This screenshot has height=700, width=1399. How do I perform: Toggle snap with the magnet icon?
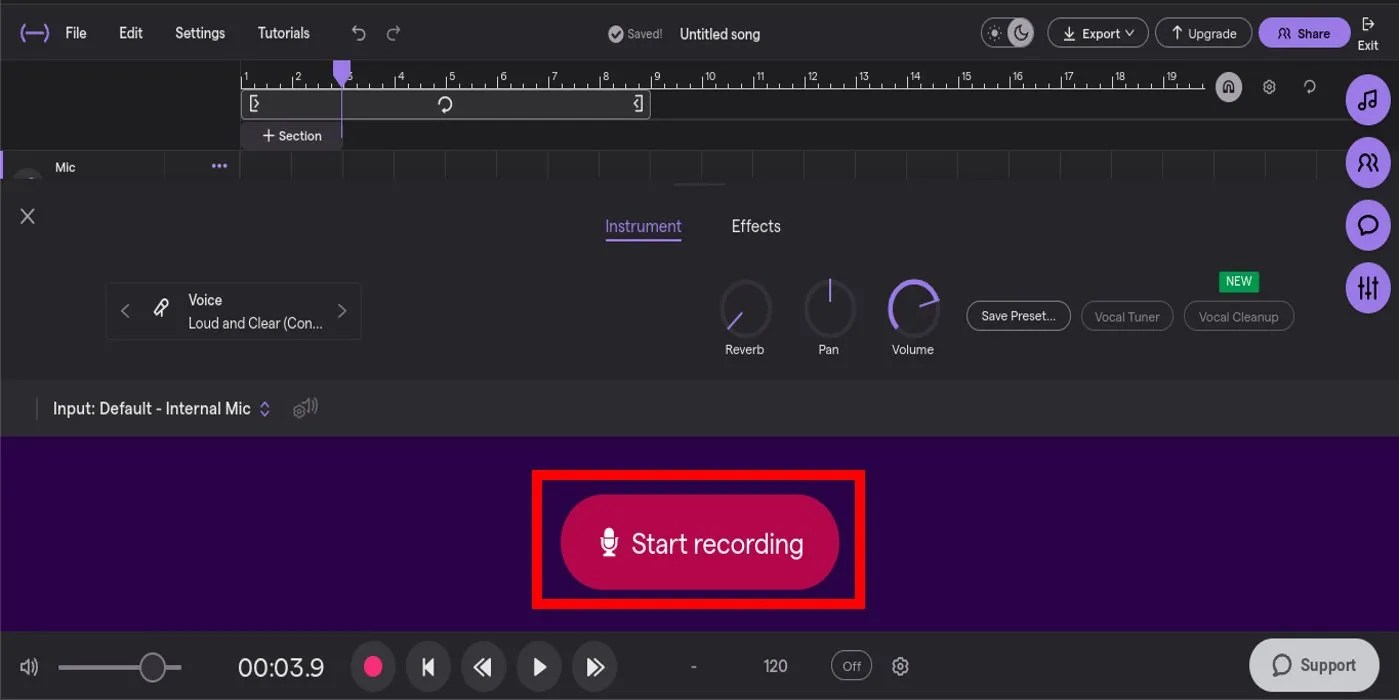click(x=1228, y=87)
